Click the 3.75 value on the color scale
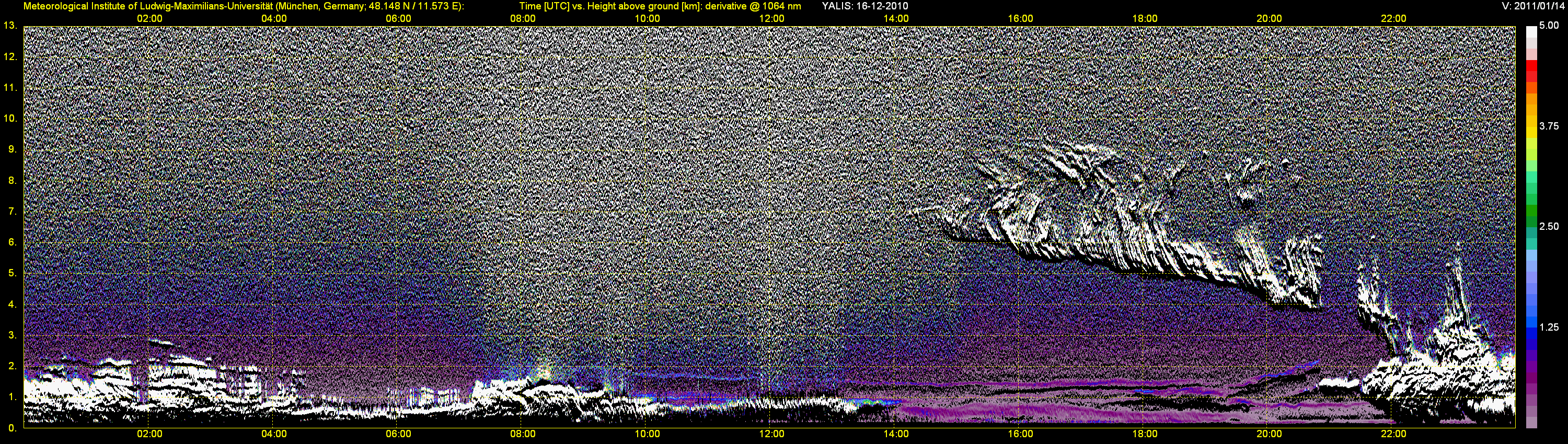Viewport: 1568px width, 444px height. (x=1549, y=126)
